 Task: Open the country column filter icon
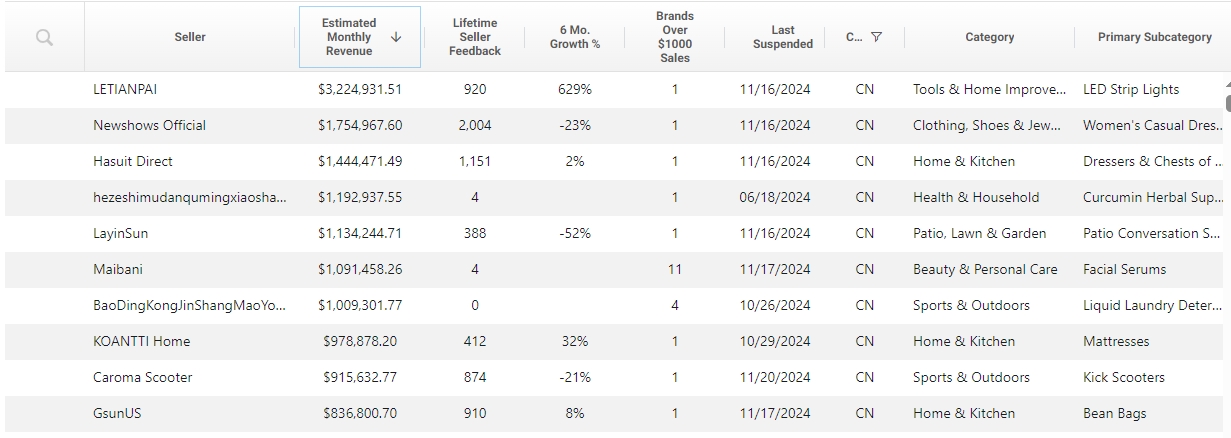click(876, 37)
